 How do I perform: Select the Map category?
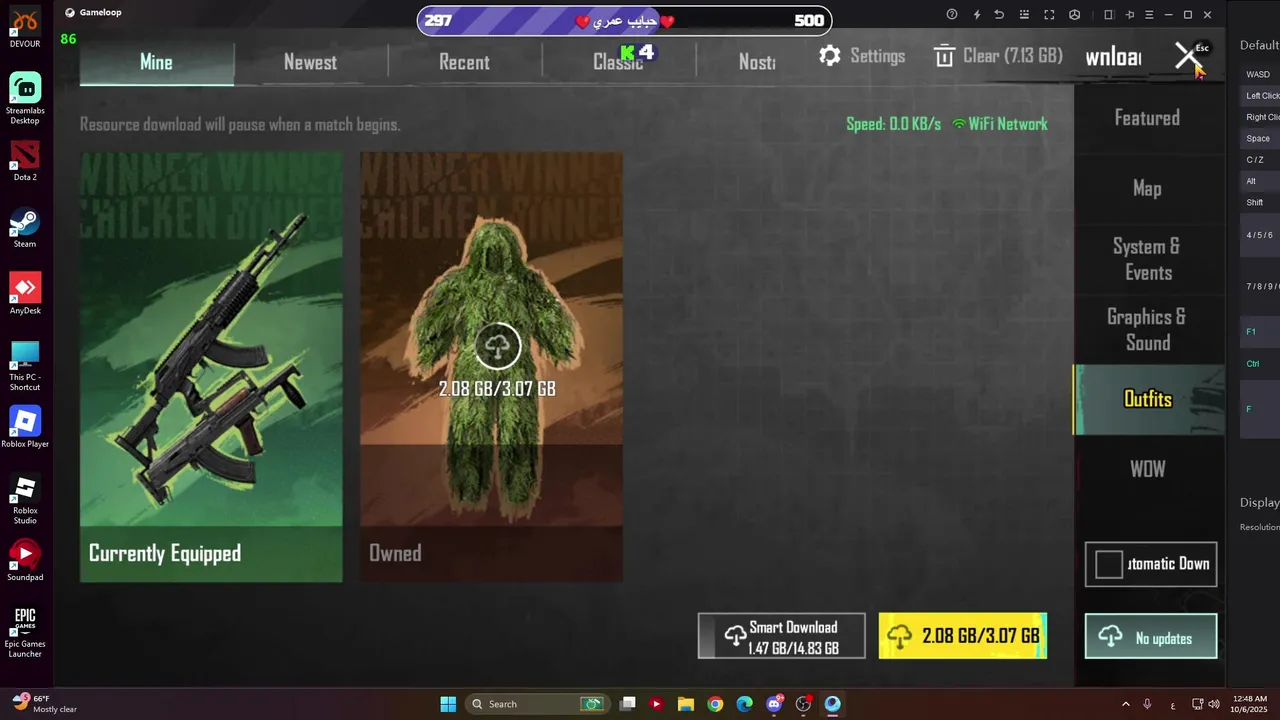tap(1147, 188)
